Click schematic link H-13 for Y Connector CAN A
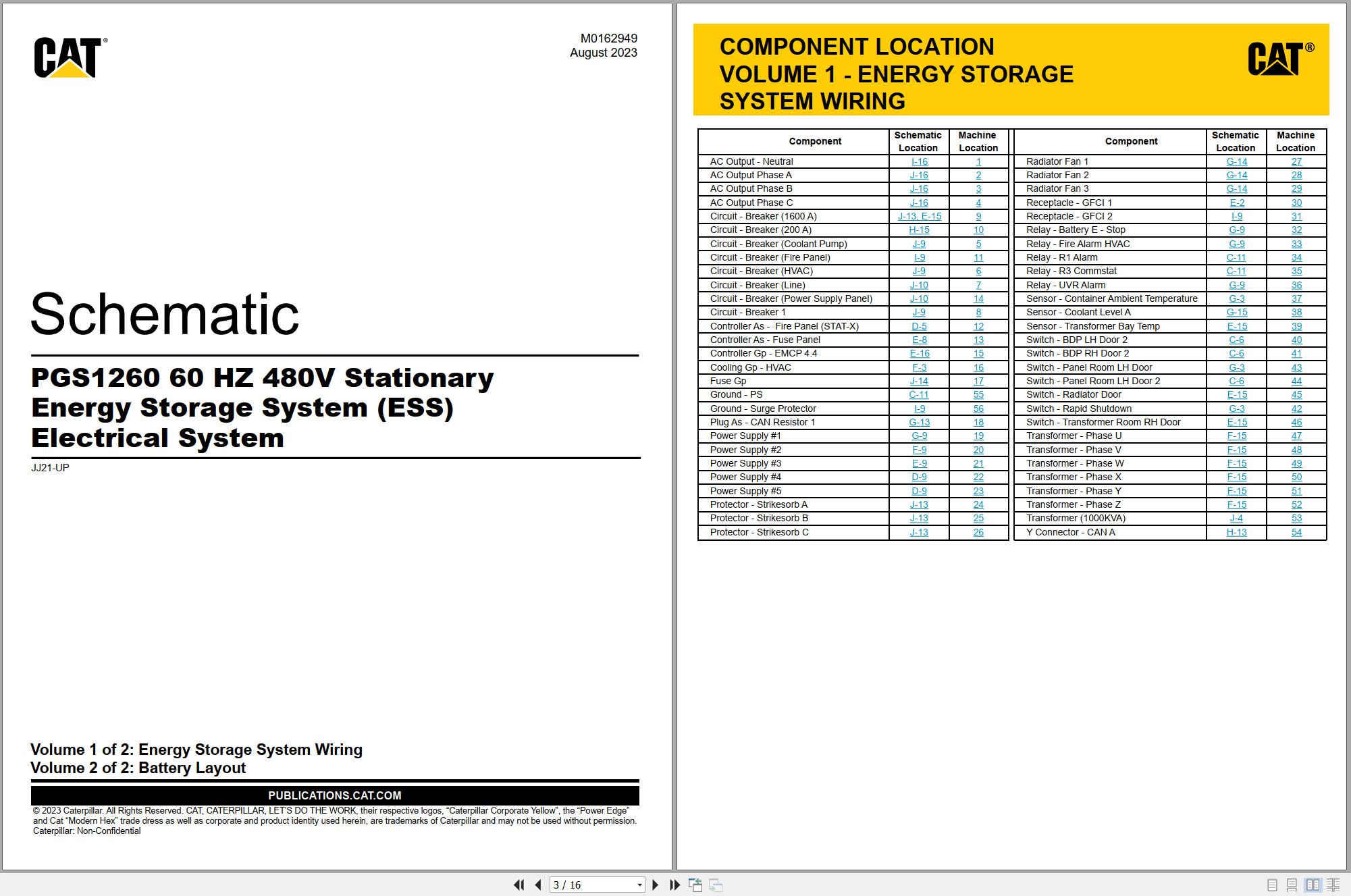Image resolution: width=1351 pixels, height=896 pixels. (x=1236, y=532)
